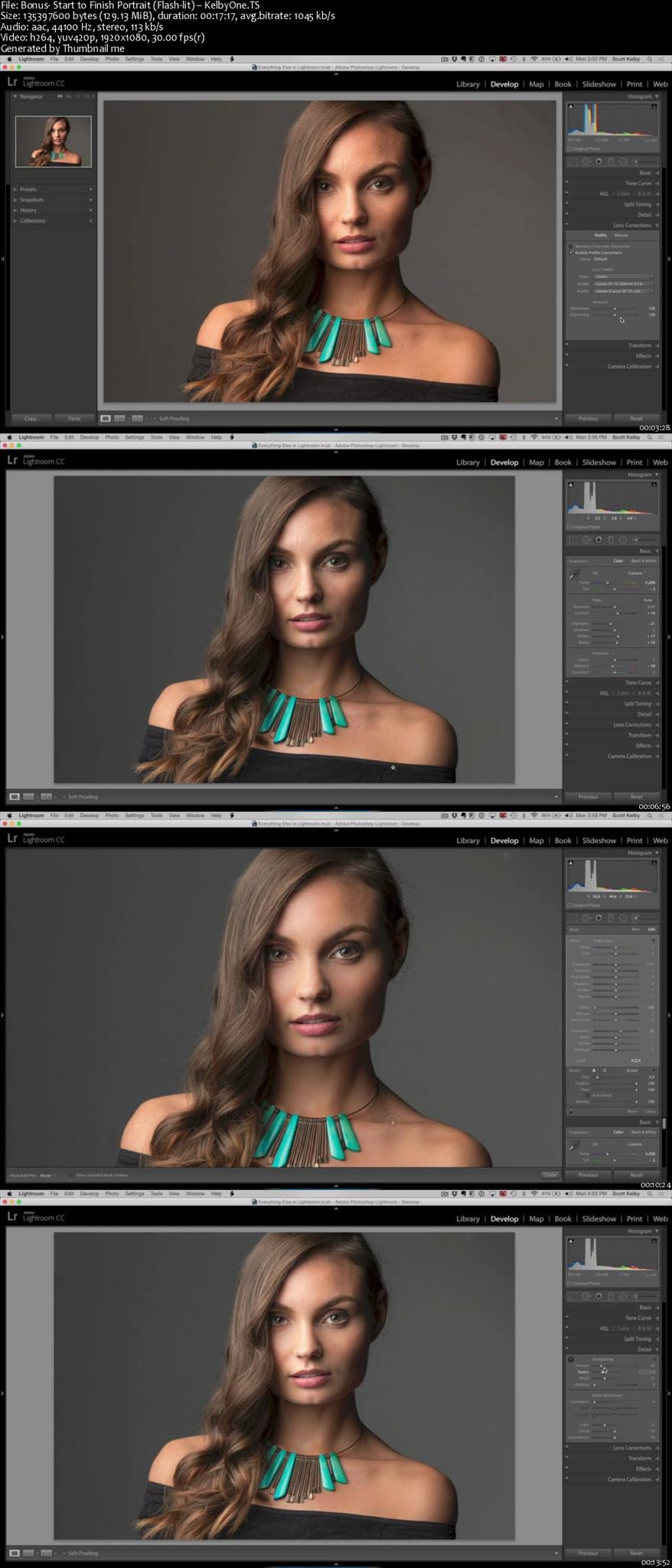This screenshot has height=1568, width=672.
Task: Toggle Original Photo checkbox in second frame
Action: click(570, 527)
